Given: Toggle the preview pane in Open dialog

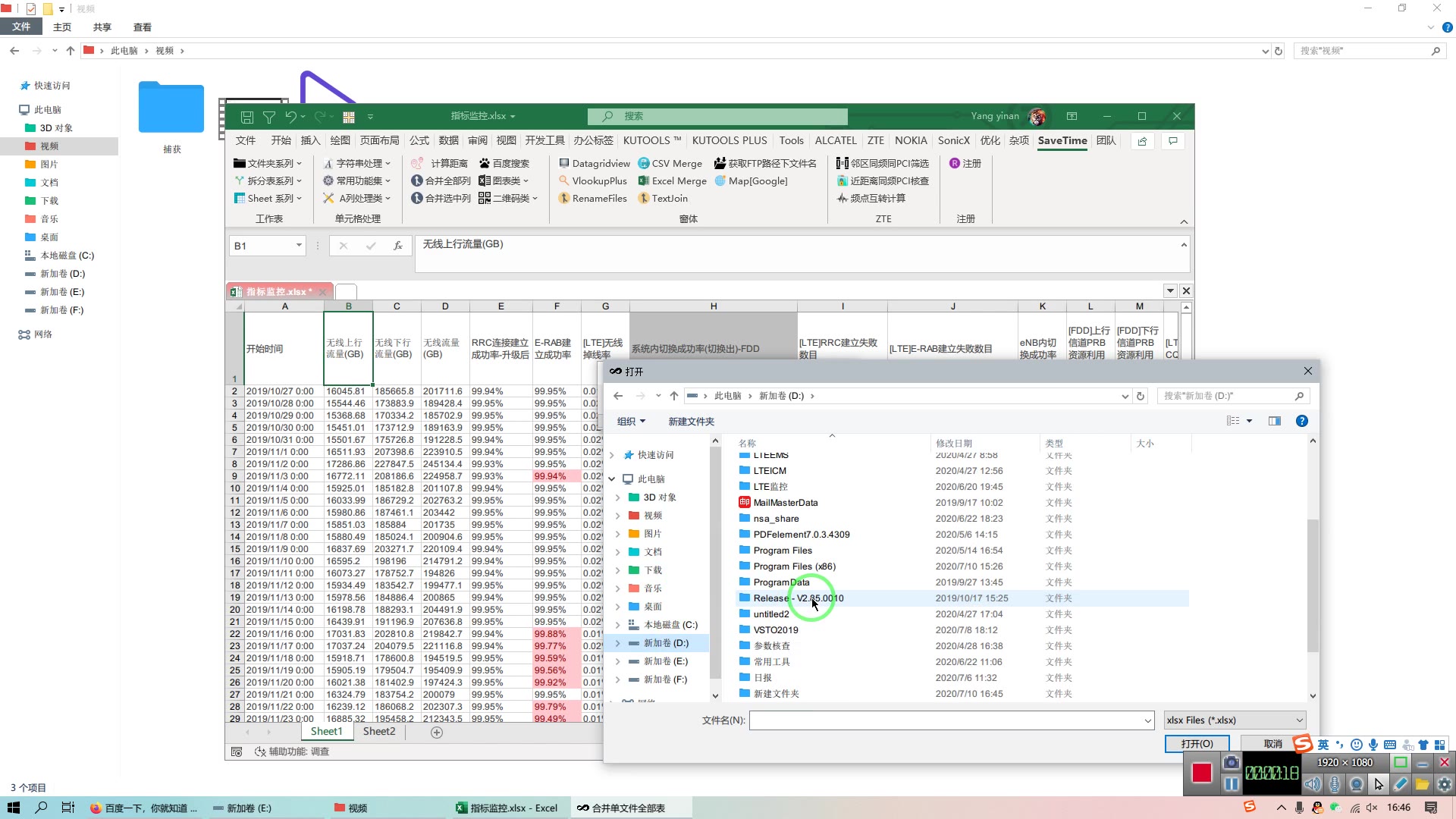Looking at the screenshot, I should 1275,421.
